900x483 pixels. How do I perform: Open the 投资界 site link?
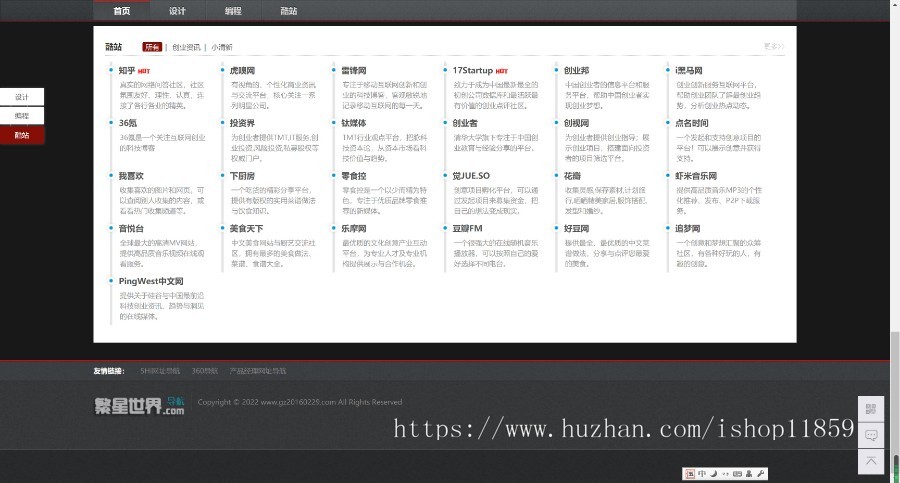point(242,123)
